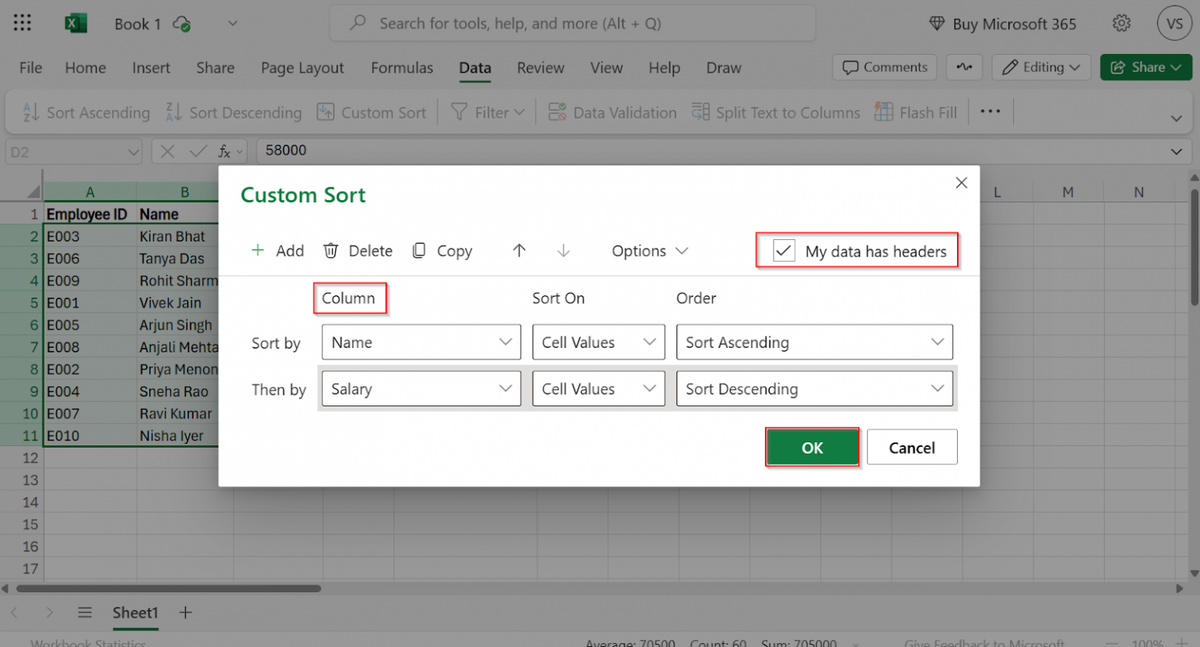1200x647 pixels.
Task: Select the Nisha Iyer cell
Action: pyautogui.click(x=178, y=436)
